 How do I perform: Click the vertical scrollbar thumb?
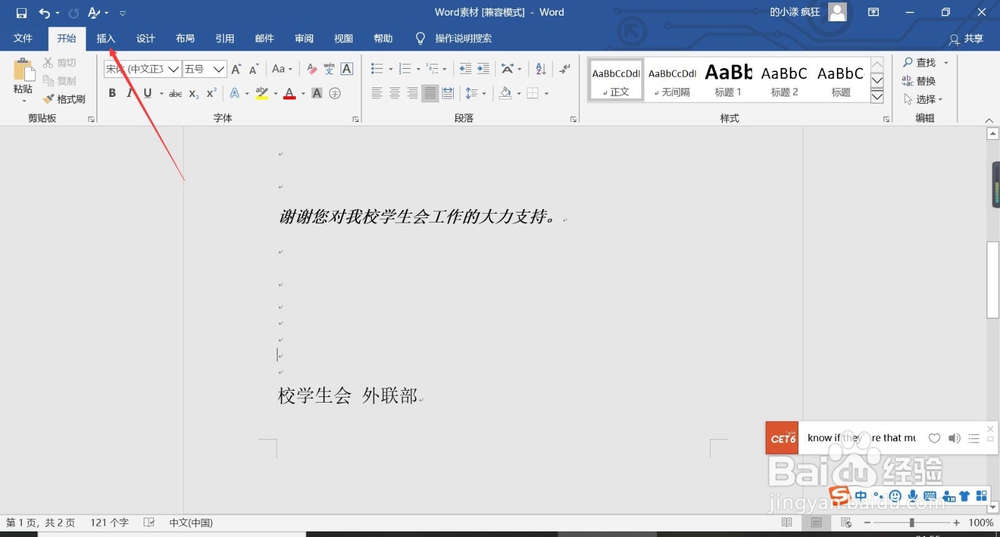992,279
